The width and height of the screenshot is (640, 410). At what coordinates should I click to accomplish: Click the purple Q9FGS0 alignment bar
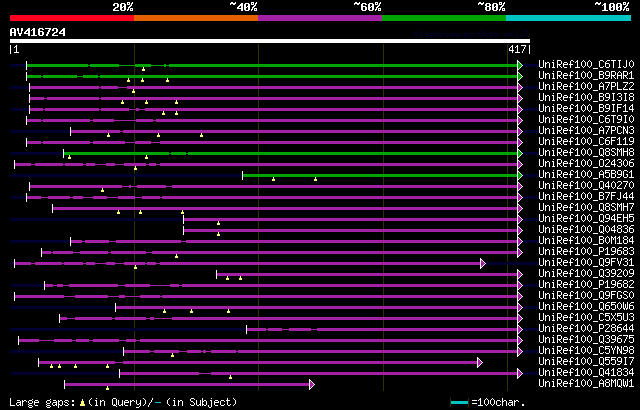pyautogui.click(x=266, y=297)
